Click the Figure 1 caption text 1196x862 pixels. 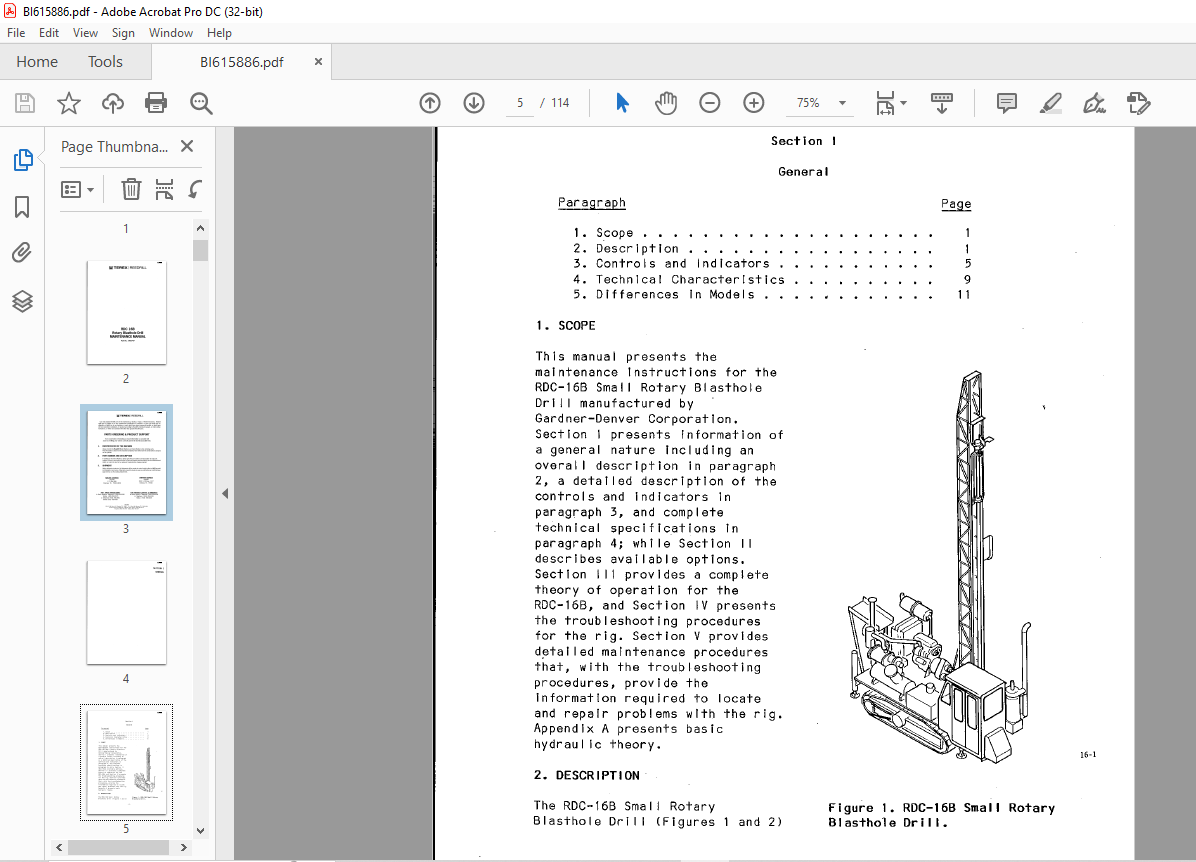pos(941,815)
